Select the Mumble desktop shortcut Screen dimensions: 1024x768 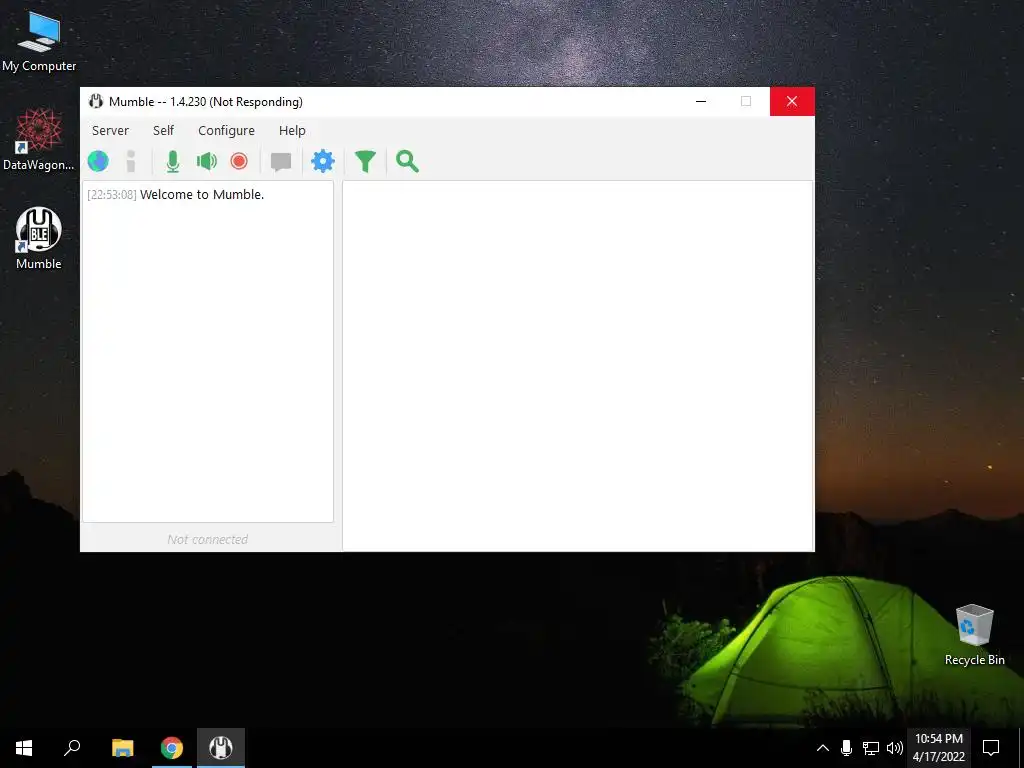coord(39,238)
